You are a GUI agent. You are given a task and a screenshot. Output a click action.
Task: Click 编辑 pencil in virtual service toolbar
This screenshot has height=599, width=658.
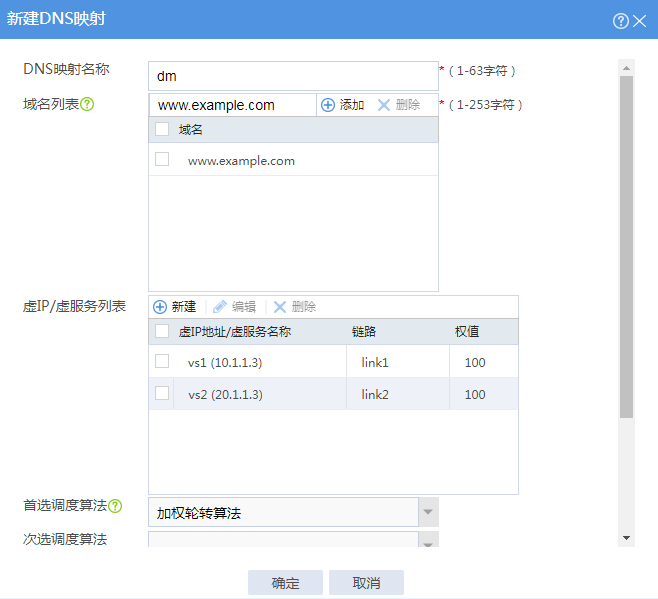pyautogui.click(x=235, y=307)
